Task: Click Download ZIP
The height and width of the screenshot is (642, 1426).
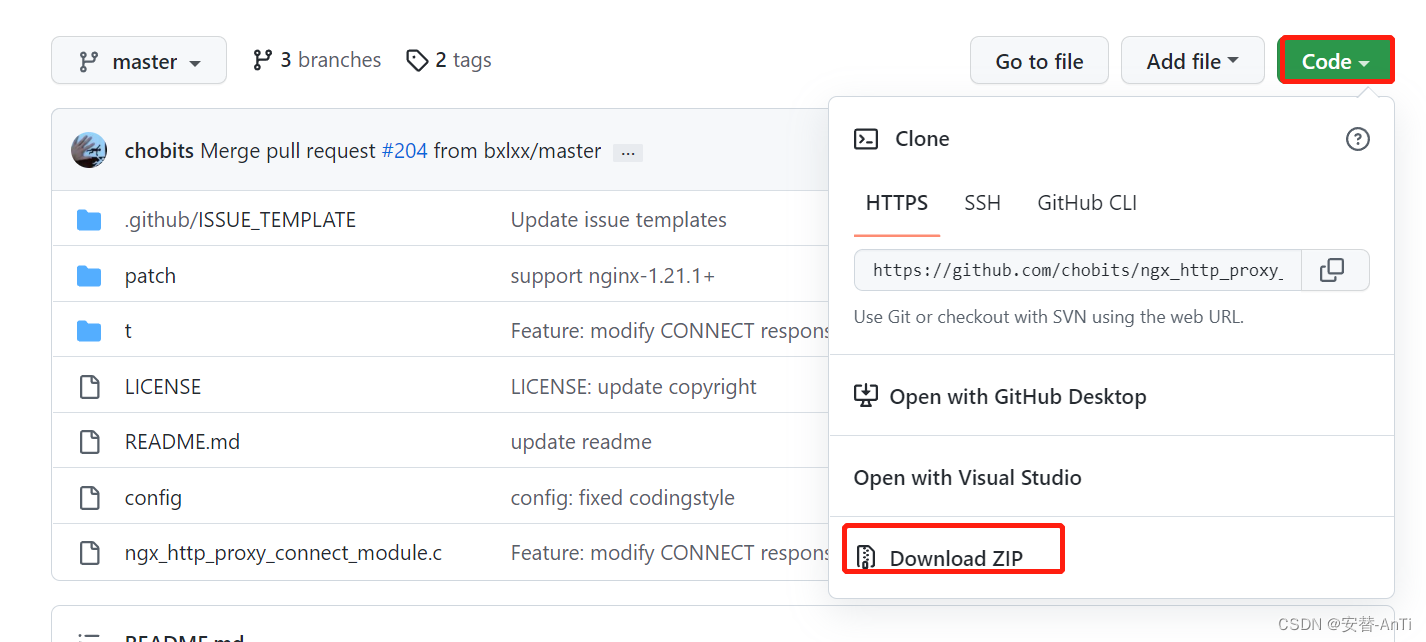Action: 955,558
